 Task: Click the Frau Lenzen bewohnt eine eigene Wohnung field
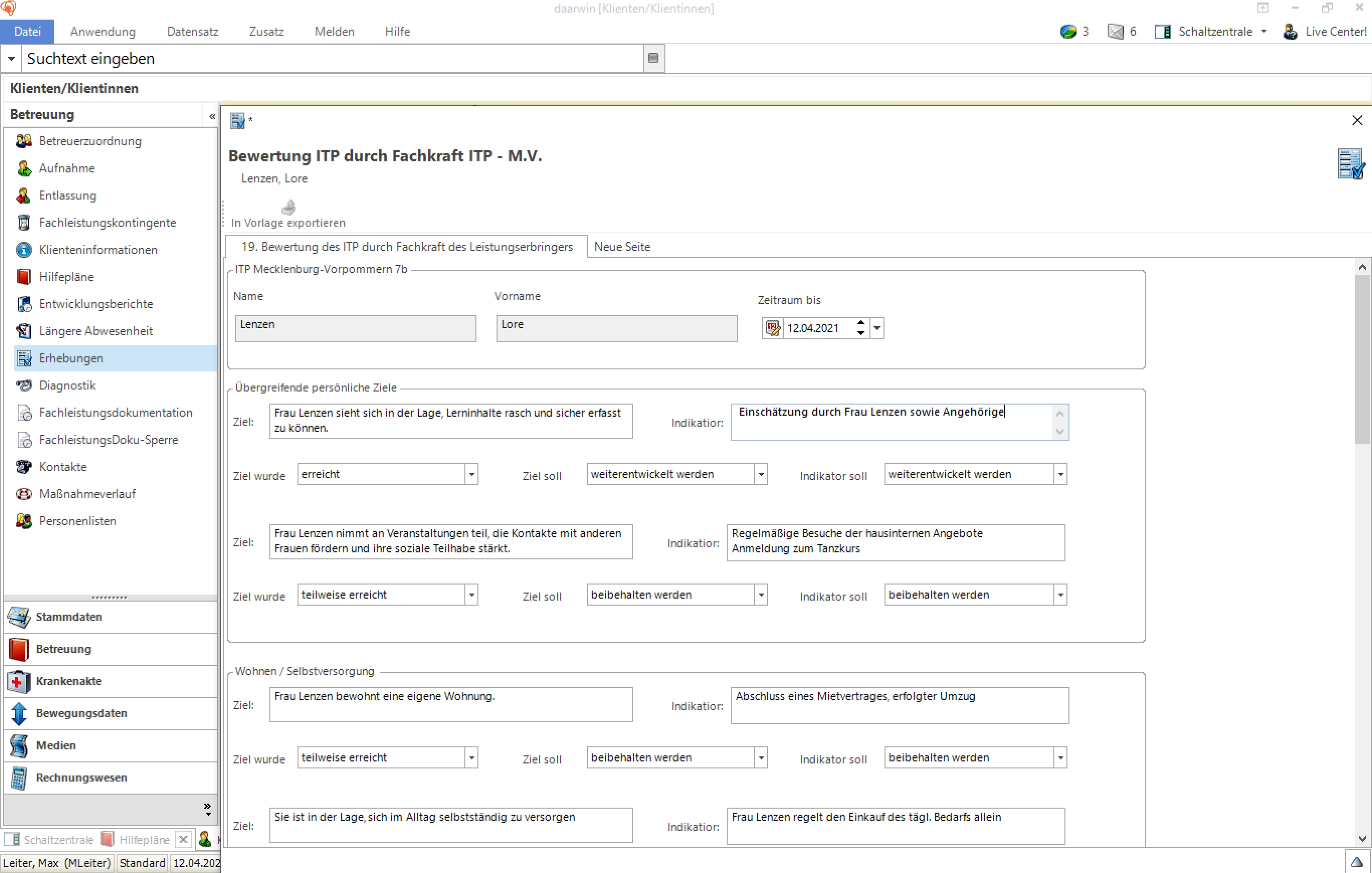tap(451, 705)
